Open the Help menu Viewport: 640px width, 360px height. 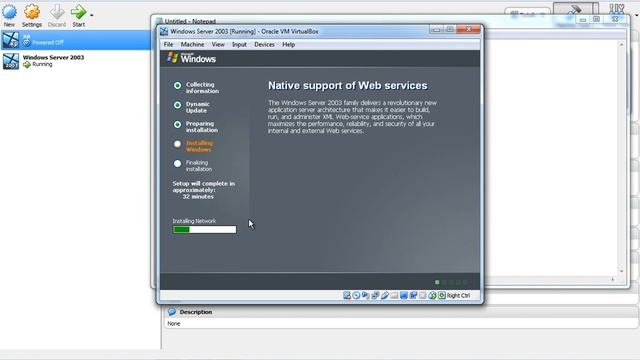click(x=289, y=44)
